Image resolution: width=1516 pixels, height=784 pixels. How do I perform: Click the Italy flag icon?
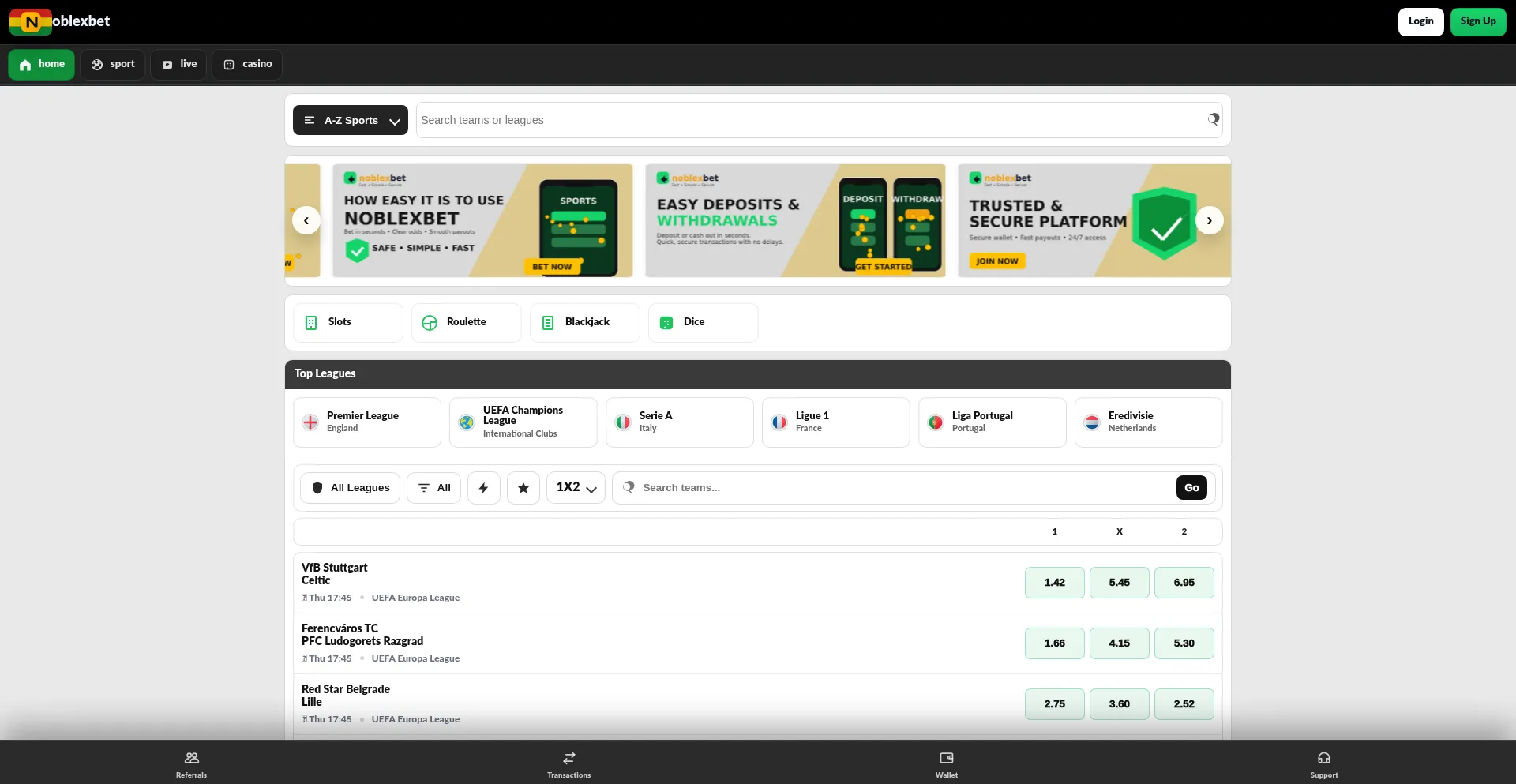(x=623, y=422)
